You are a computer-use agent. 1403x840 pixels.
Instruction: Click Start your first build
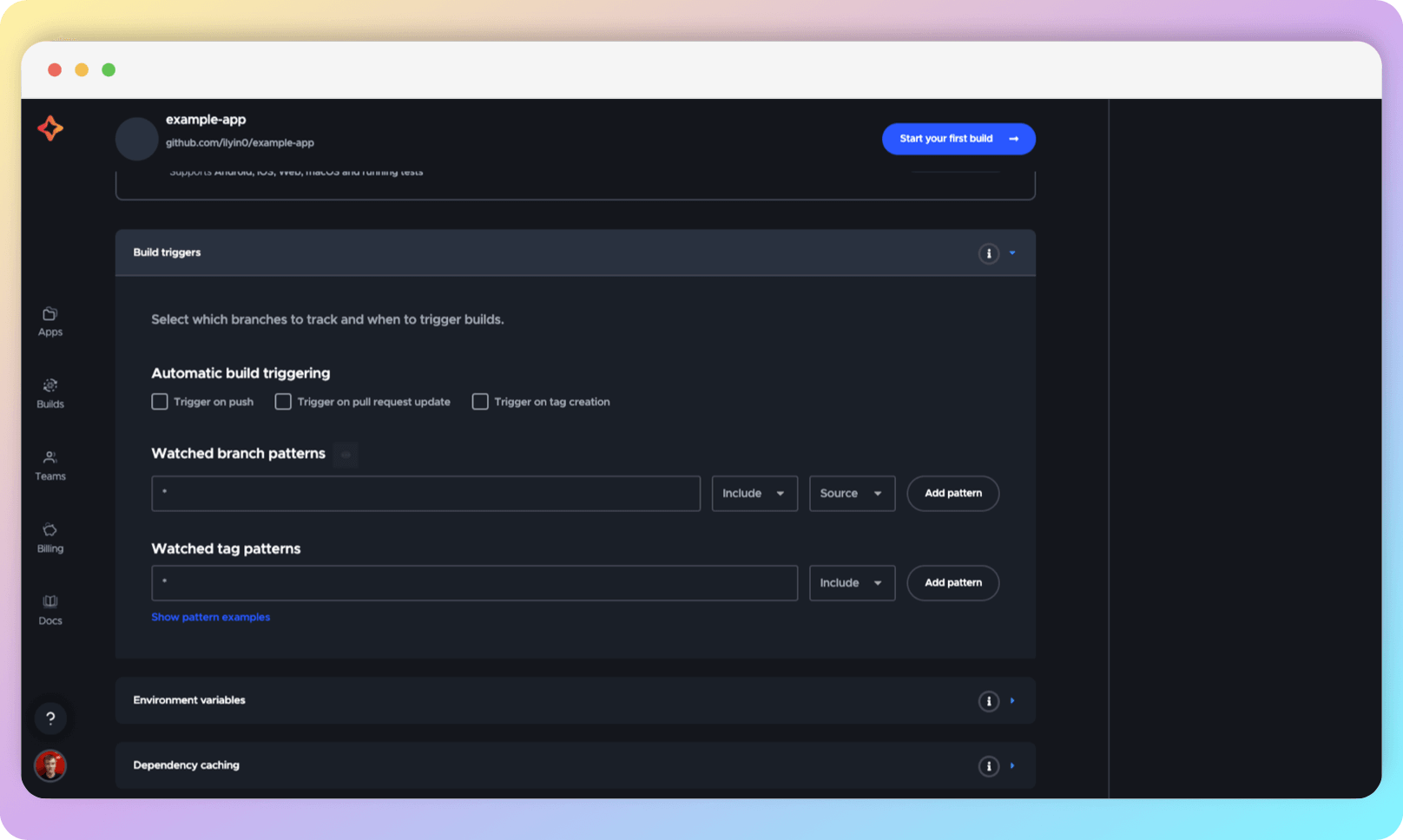click(958, 138)
